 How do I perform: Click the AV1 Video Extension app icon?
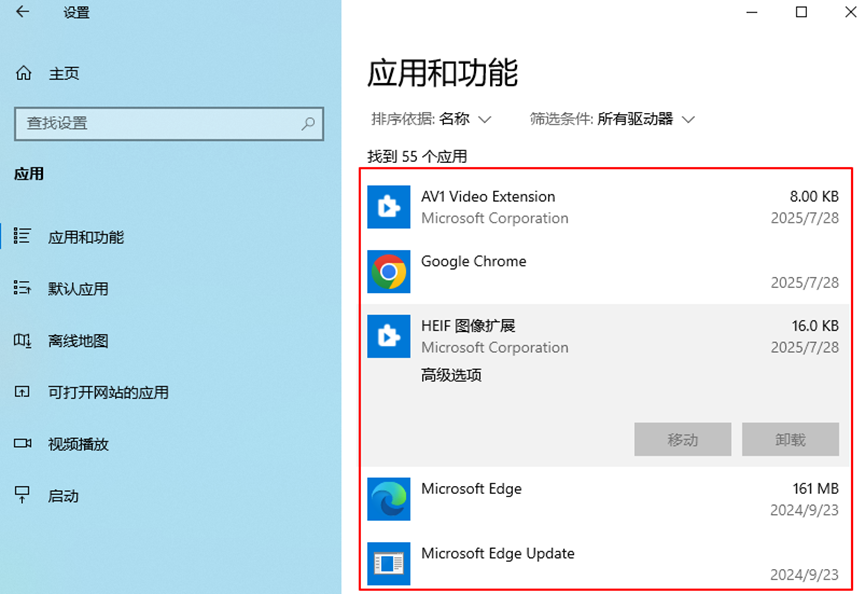pos(389,207)
